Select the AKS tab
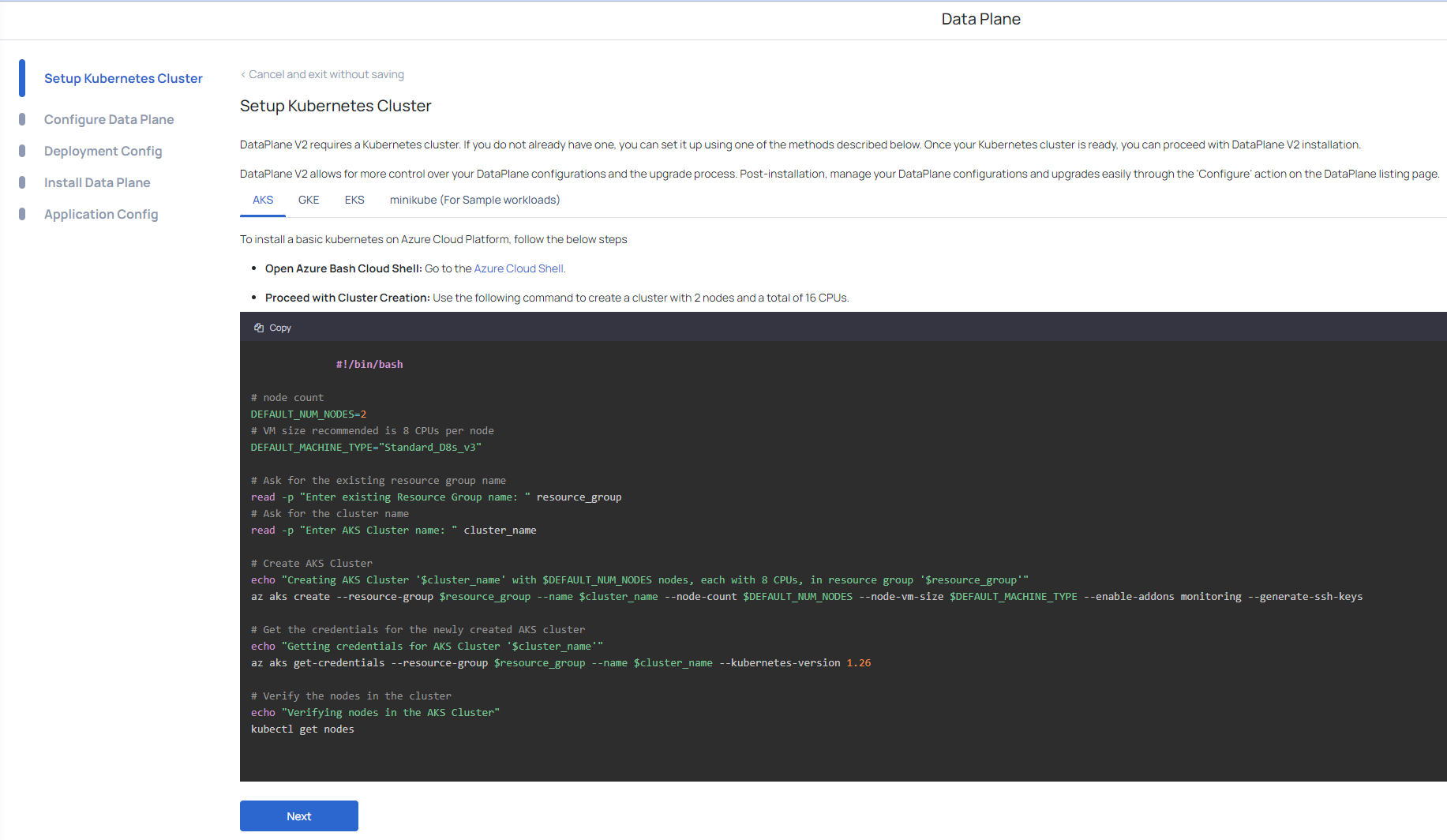The width and height of the screenshot is (1447, 840). coord(263,200)
